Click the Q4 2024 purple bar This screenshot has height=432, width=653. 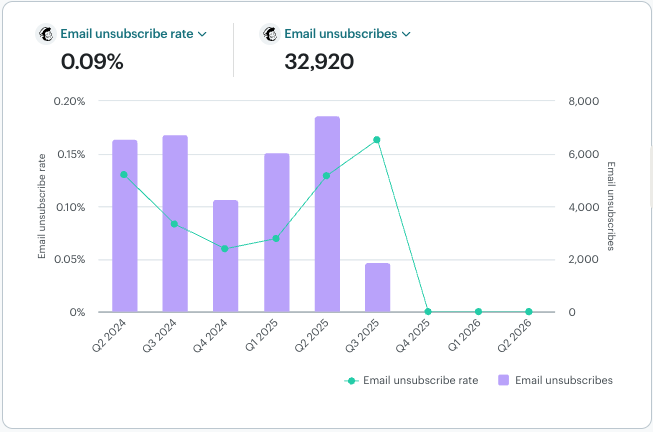click(x=226, y=256)
